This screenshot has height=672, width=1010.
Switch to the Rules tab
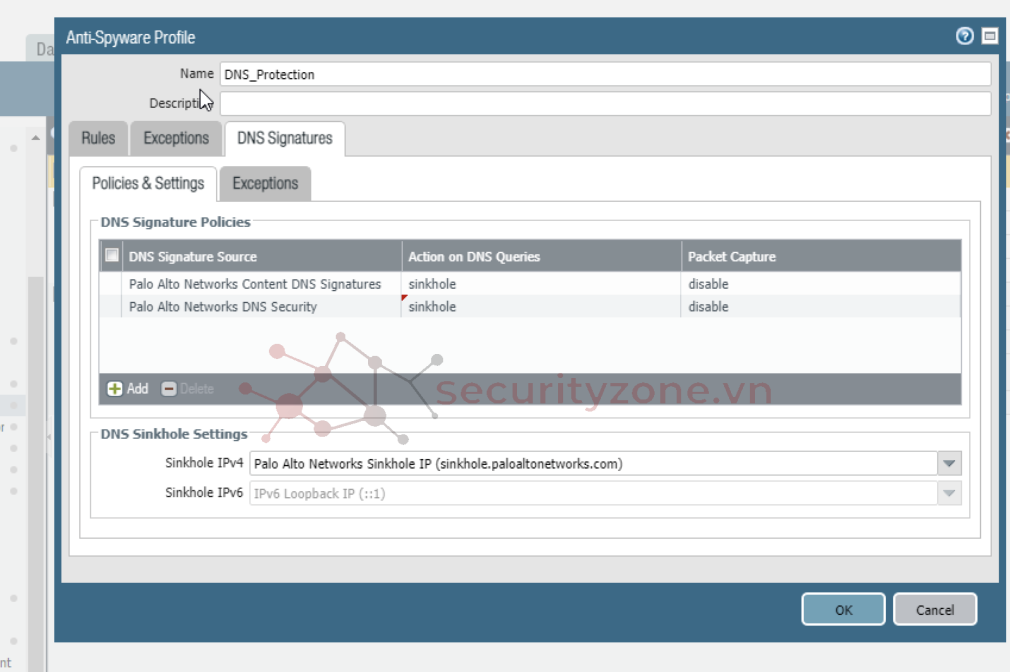tap(98, 138)
